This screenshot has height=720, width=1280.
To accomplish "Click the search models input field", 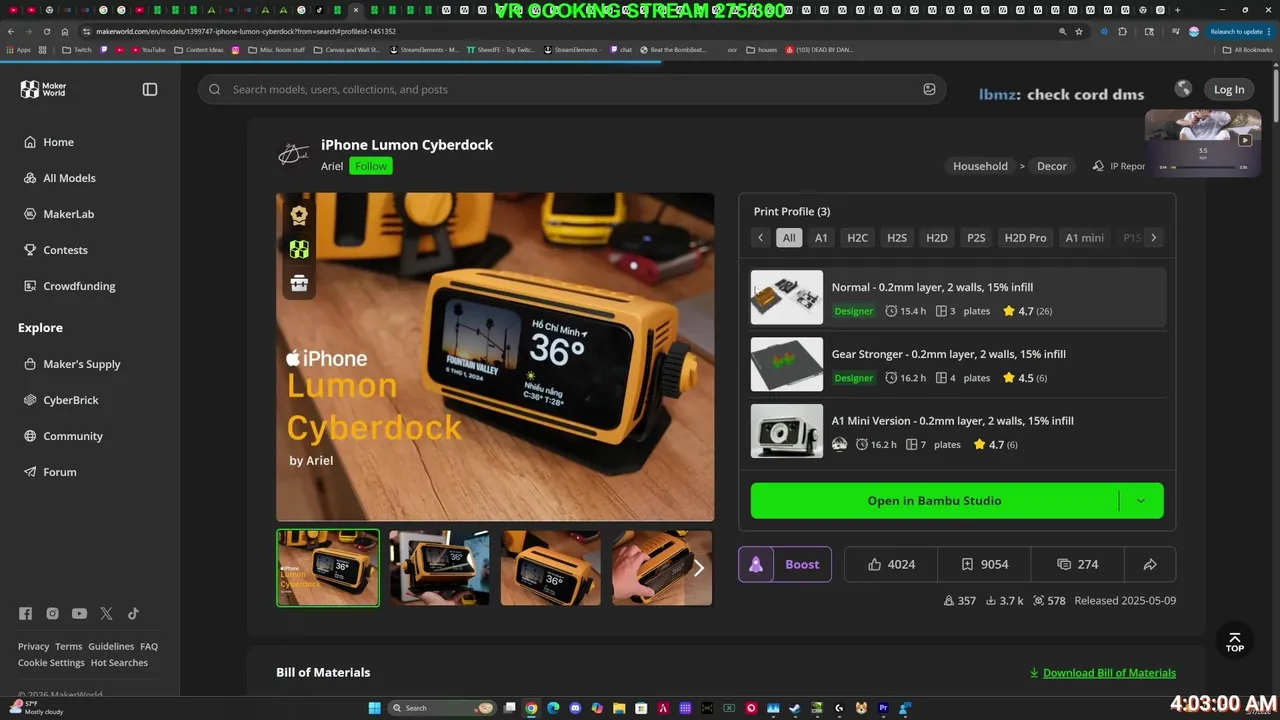I will click(572, 89).
